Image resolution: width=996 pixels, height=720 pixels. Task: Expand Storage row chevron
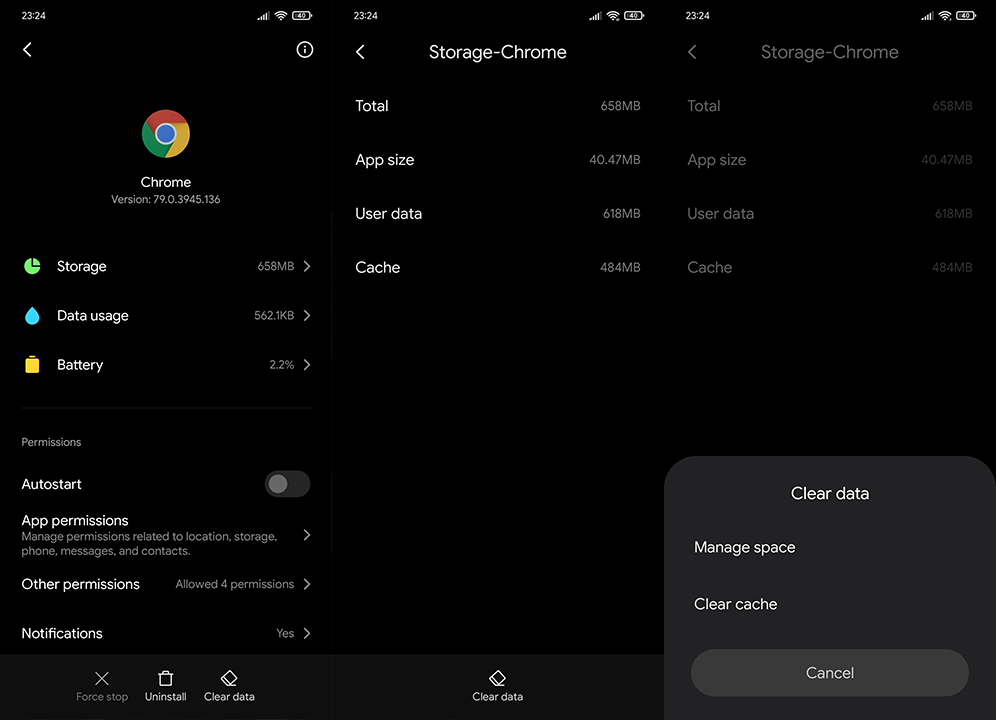pos(307,266)
